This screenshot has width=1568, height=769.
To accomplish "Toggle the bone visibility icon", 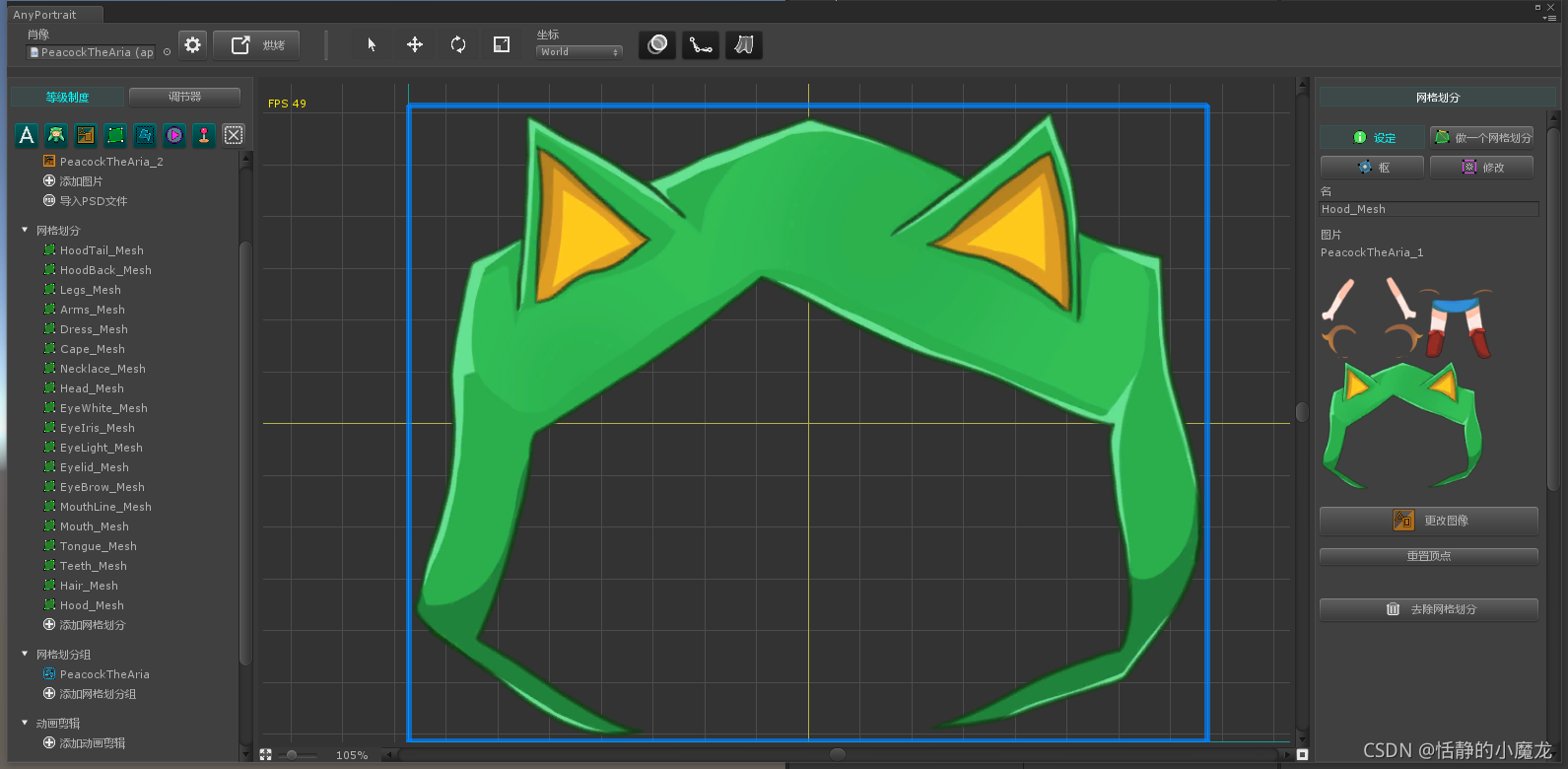I will click(701, 45).
